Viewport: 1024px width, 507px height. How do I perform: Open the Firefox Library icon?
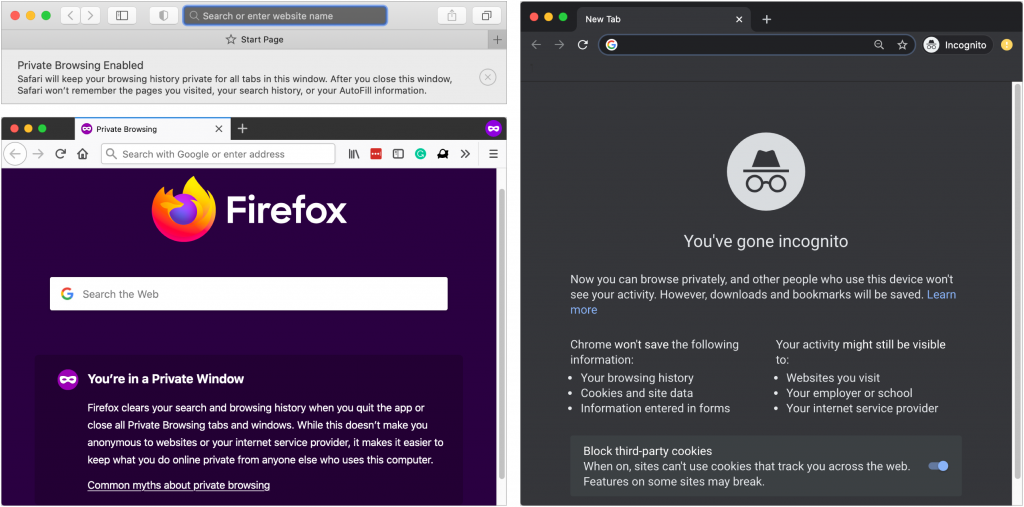click(x=354, y=154)
